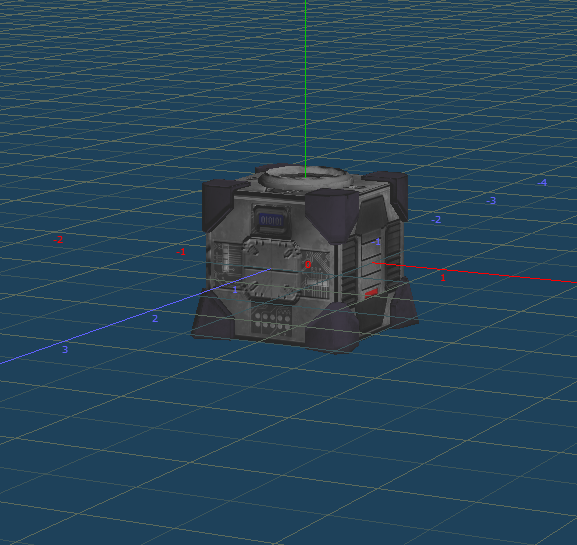Click the red "-1" X-axis label
This screenshot has width=577, height=545.
181,252
